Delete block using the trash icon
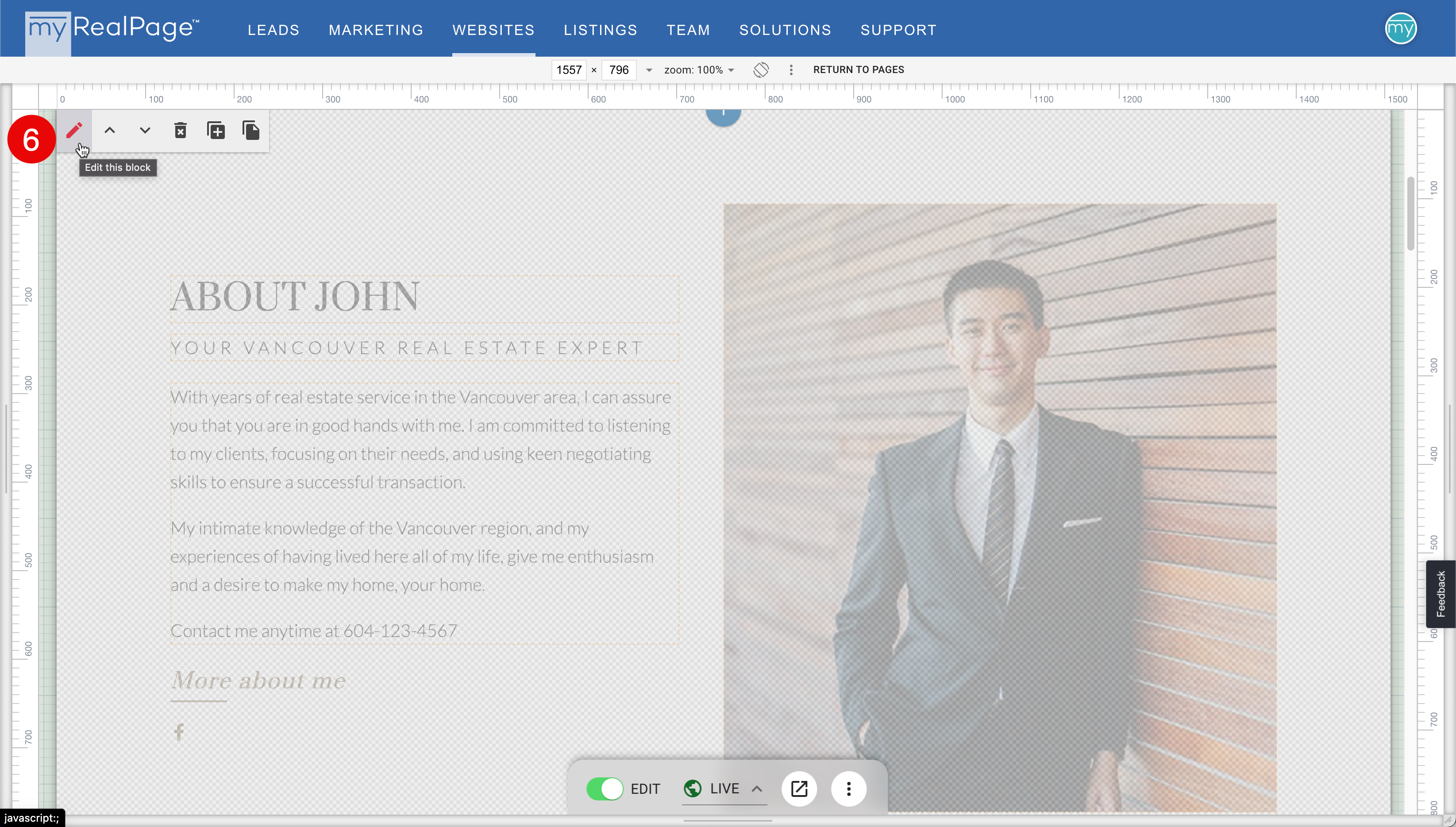This screenshot has height=827, width=1456. point(181,131)
